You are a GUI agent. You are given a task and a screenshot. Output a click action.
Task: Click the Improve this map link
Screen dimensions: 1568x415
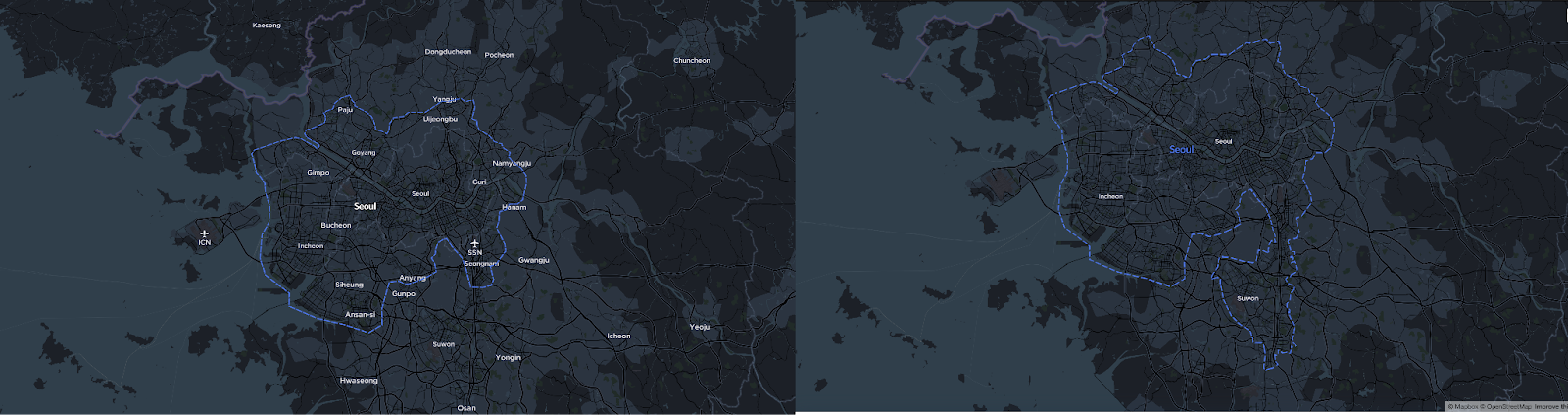[x=1551, y=407]
